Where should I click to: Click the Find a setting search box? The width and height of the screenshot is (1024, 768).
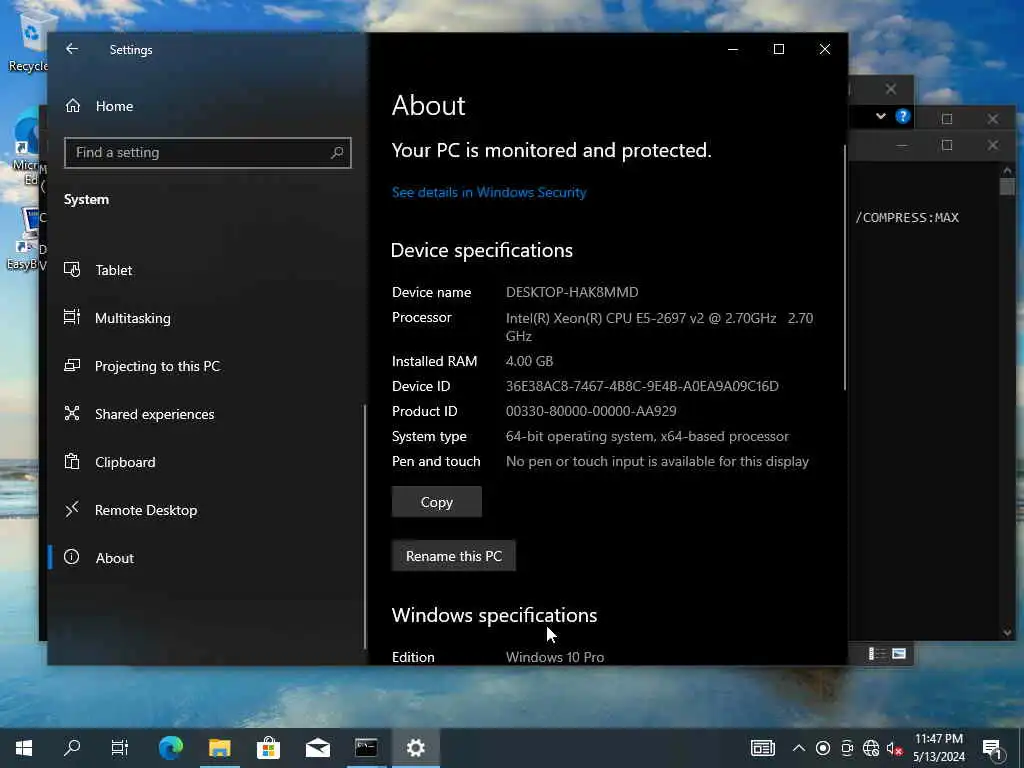(208, 153)
